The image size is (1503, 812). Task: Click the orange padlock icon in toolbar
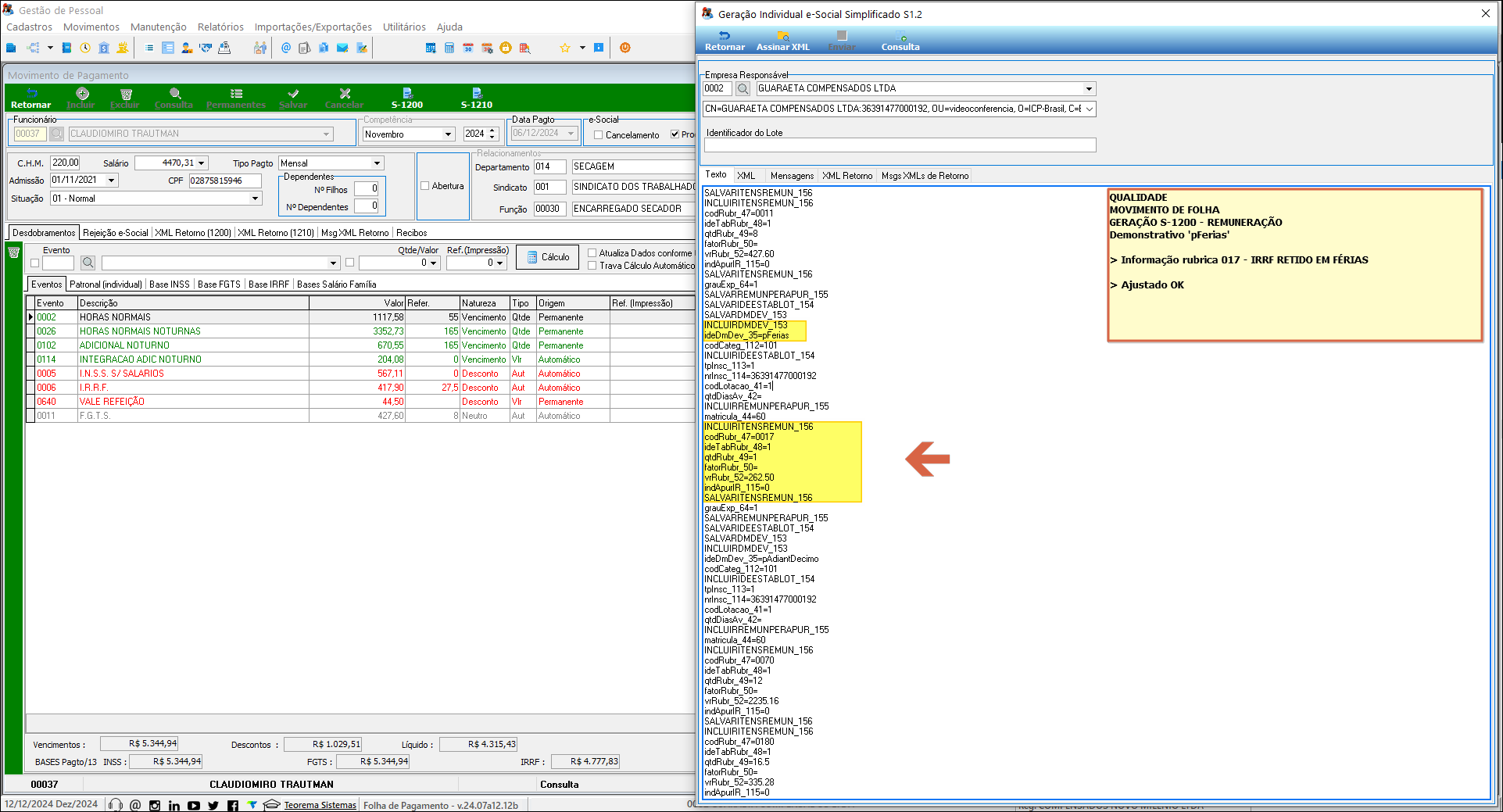coord(506,48)
